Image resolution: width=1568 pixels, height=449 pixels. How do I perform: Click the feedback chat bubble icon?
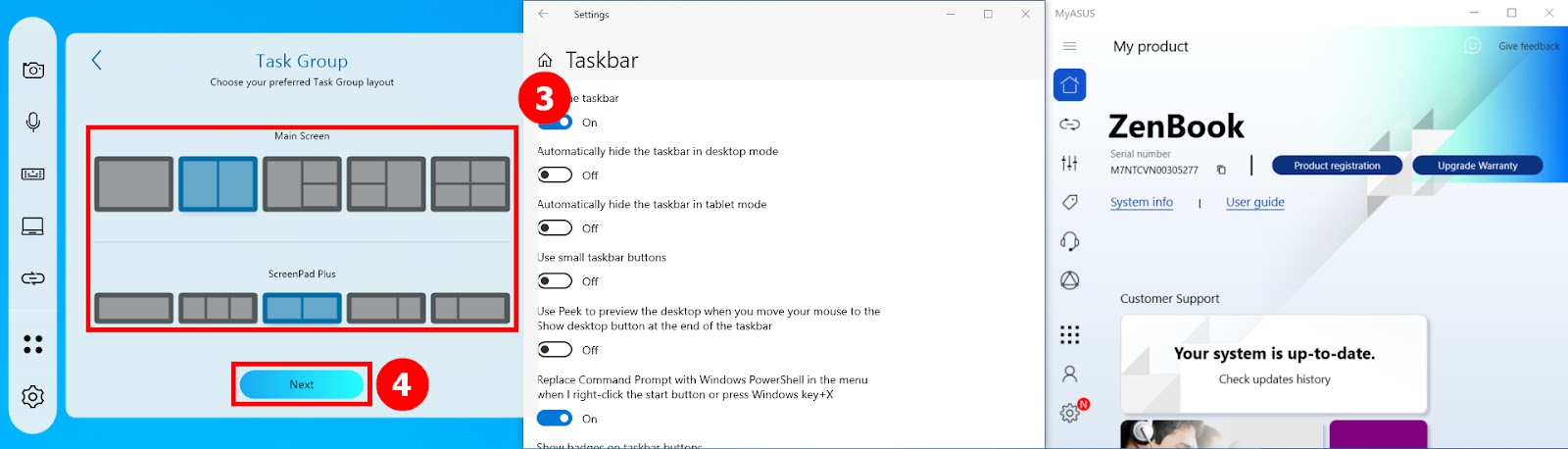coord(1472,46)
